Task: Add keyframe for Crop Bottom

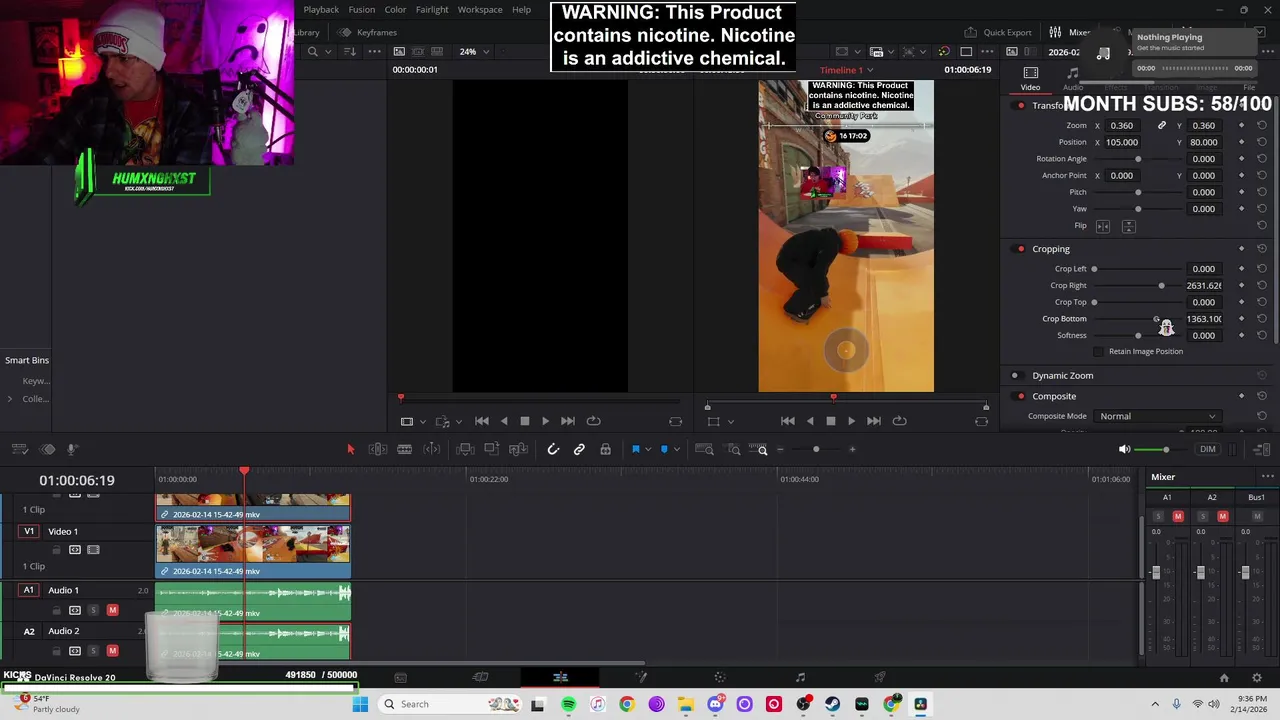Action: tap(1241, 319)
